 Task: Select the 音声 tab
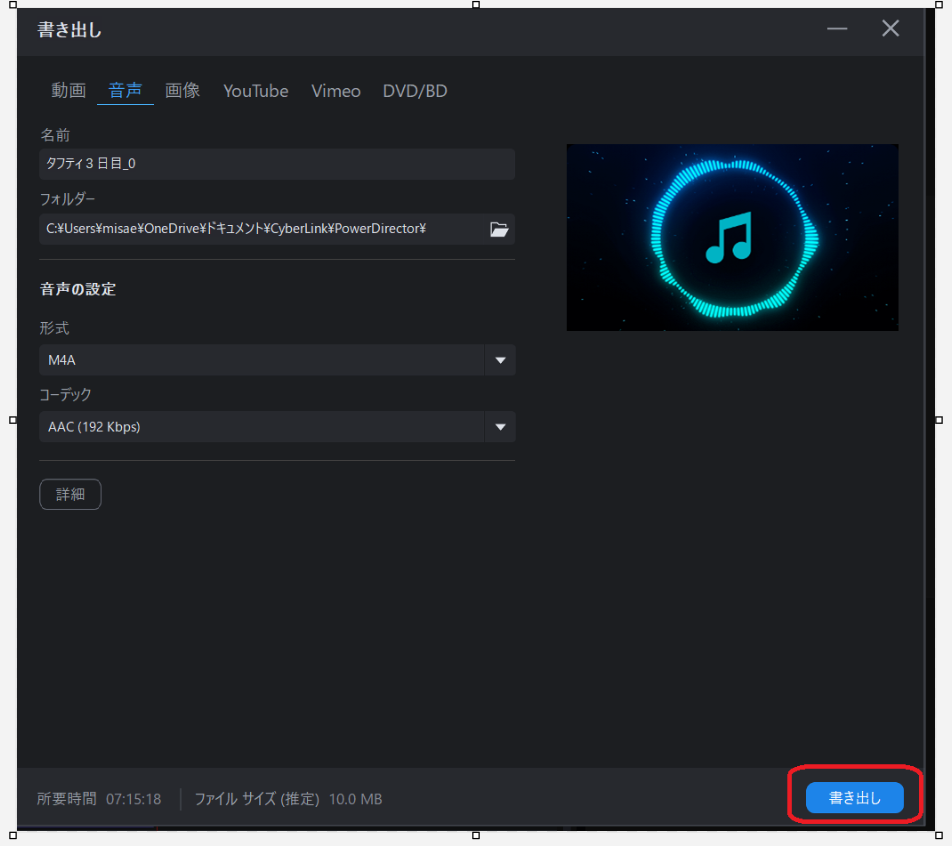point(125,90)
